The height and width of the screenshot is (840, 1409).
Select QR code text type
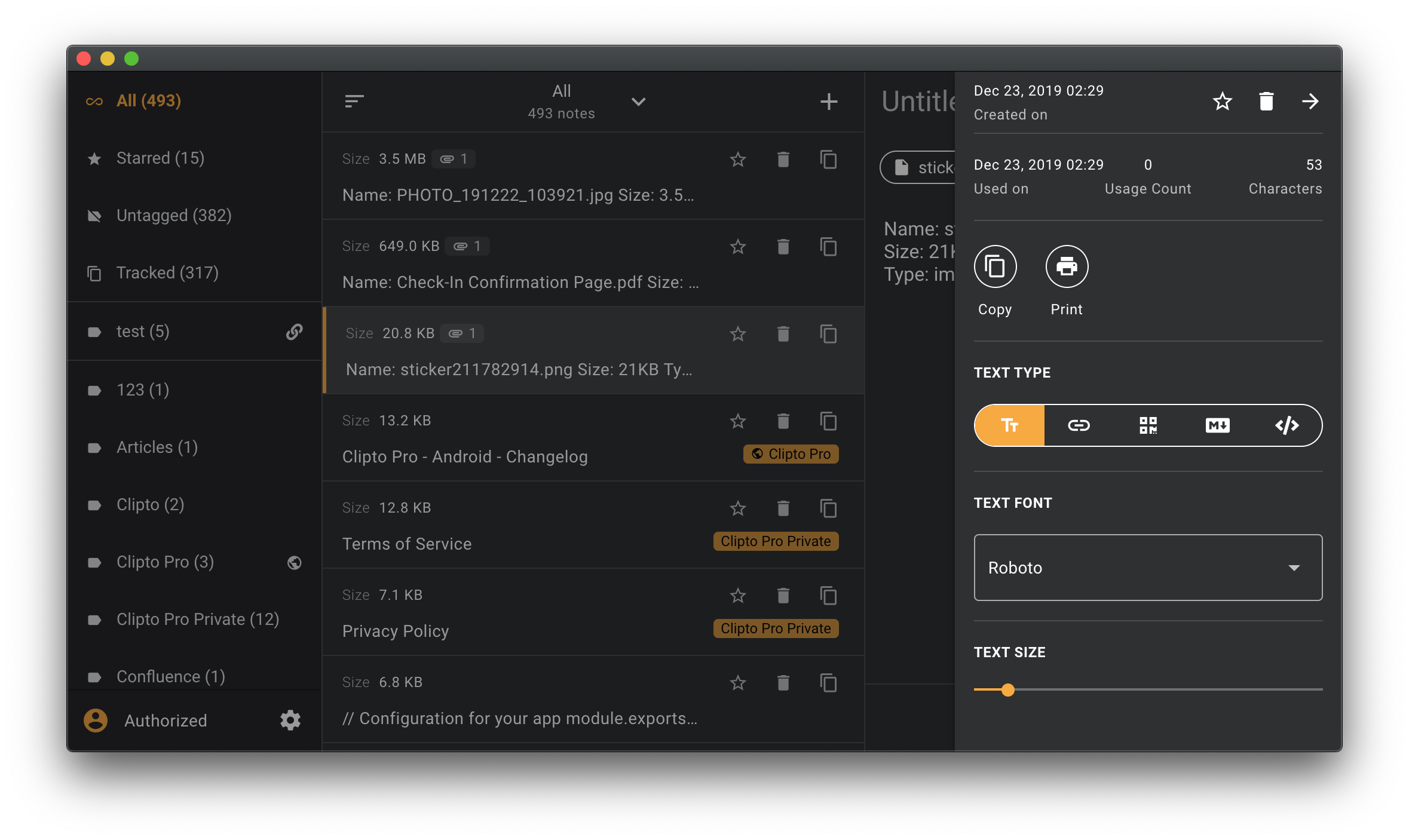(x=1148, y=425)
